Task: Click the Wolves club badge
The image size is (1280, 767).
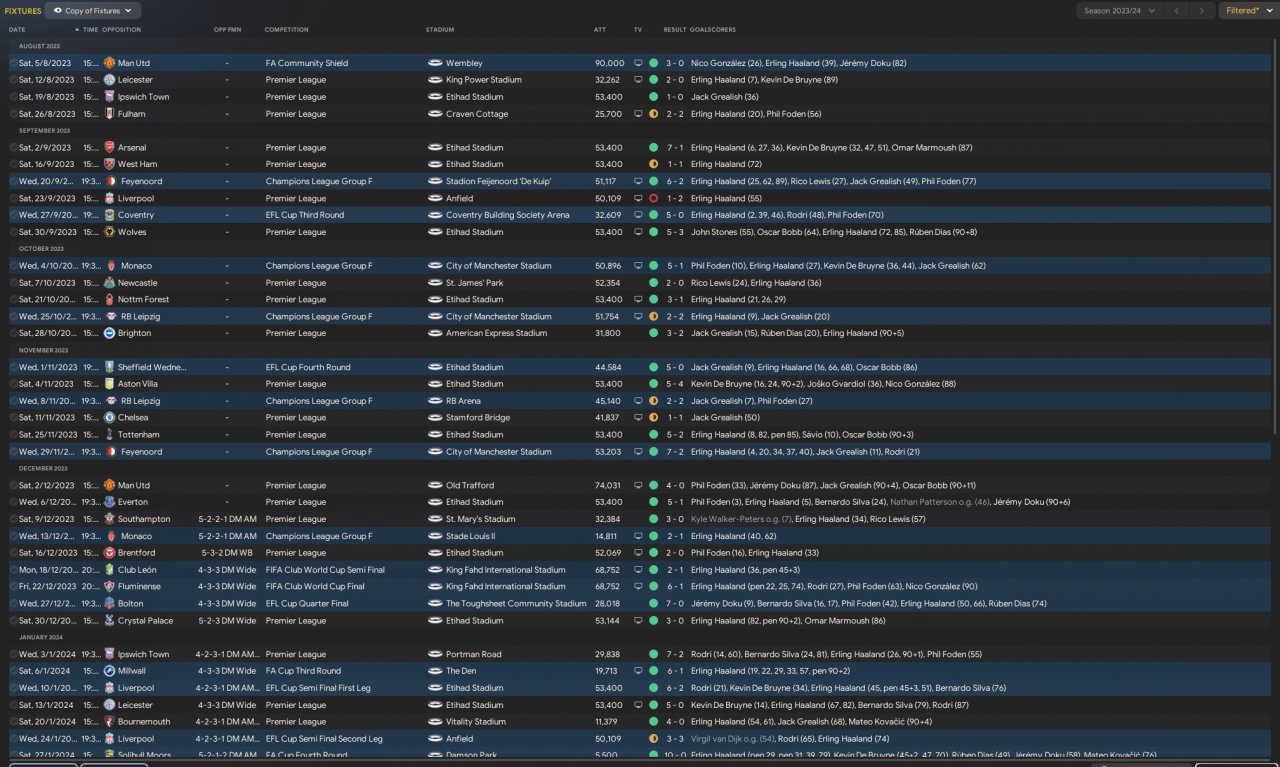Action: [x=109, y=232]
